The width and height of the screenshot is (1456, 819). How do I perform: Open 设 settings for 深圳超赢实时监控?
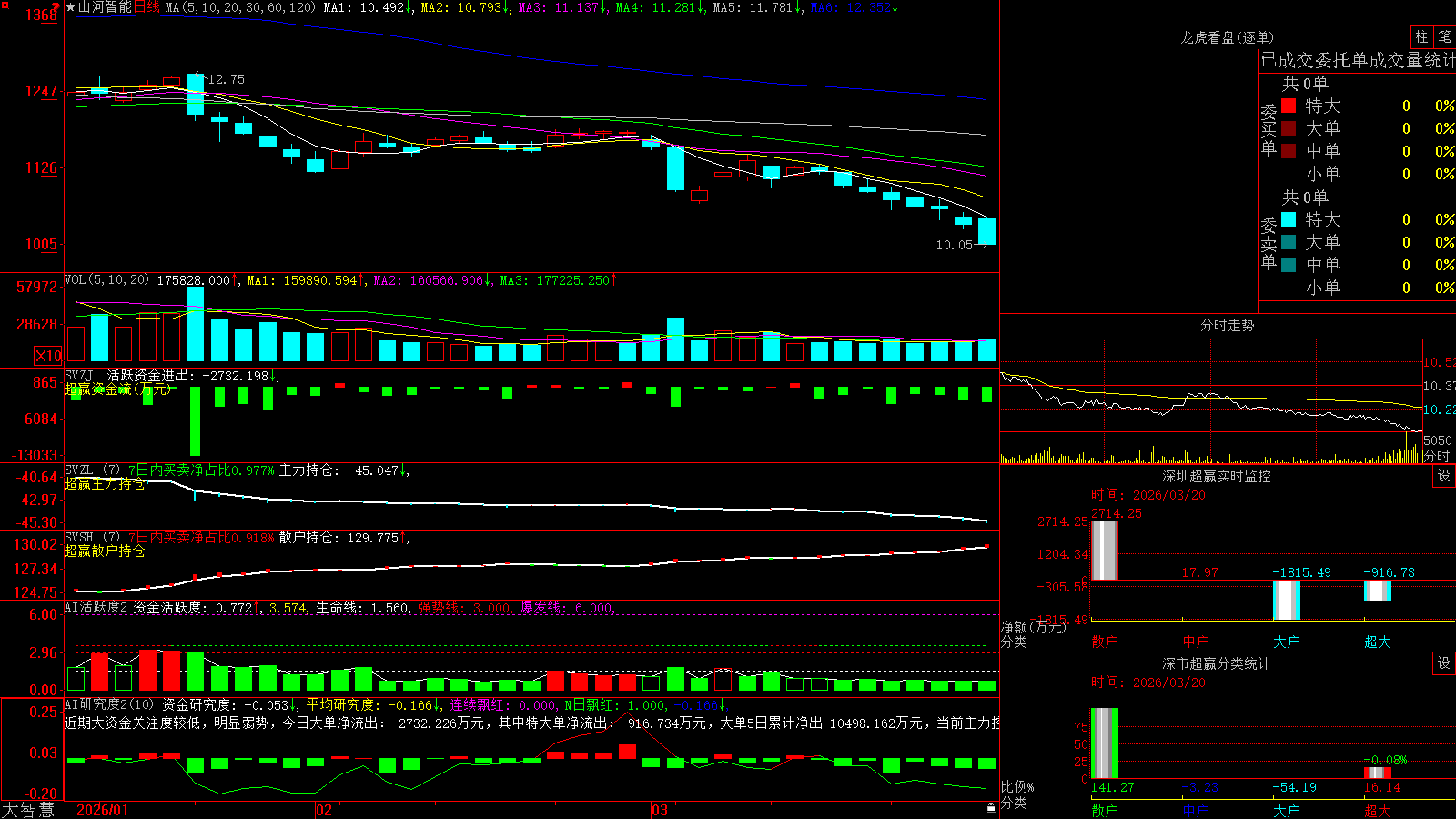1444,476
